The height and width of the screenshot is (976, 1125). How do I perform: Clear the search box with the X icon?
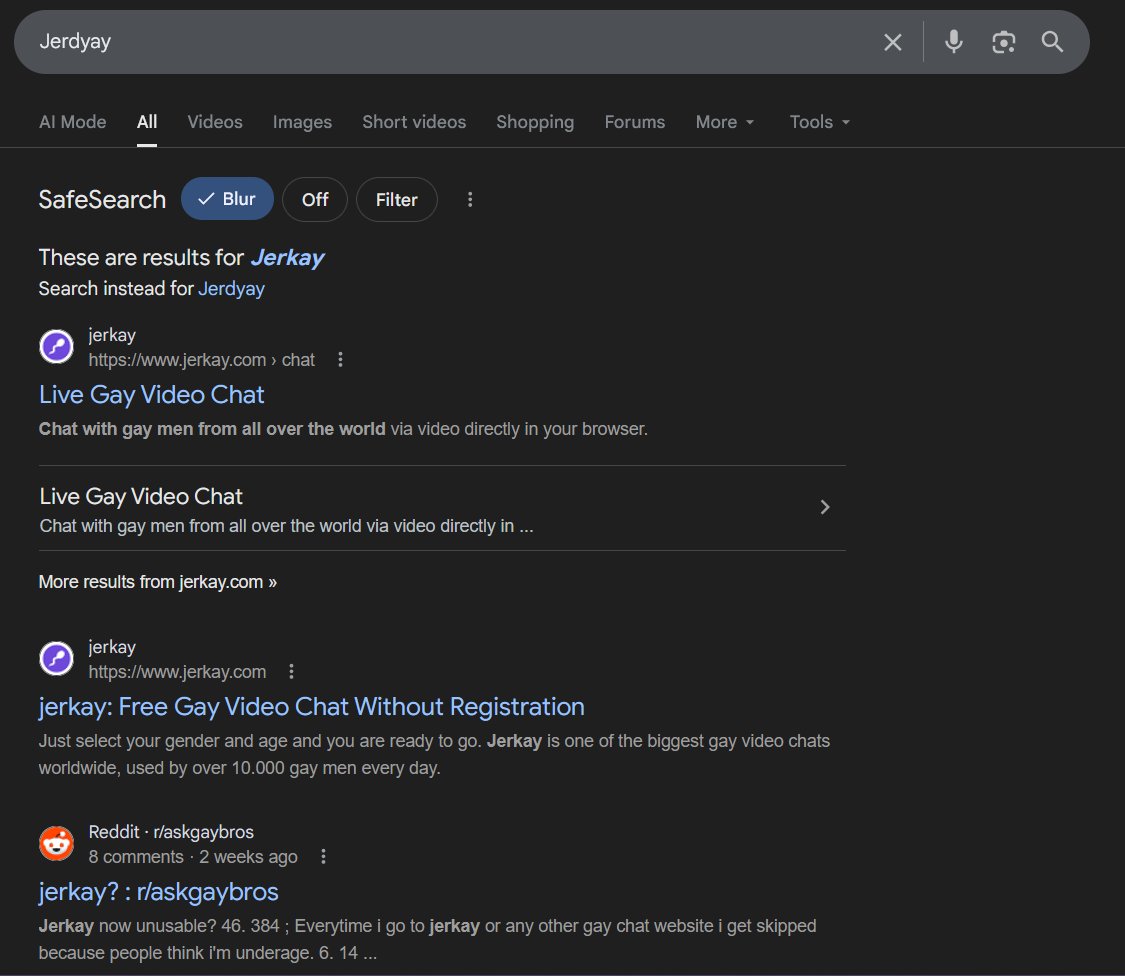click(x=893, y=42)
